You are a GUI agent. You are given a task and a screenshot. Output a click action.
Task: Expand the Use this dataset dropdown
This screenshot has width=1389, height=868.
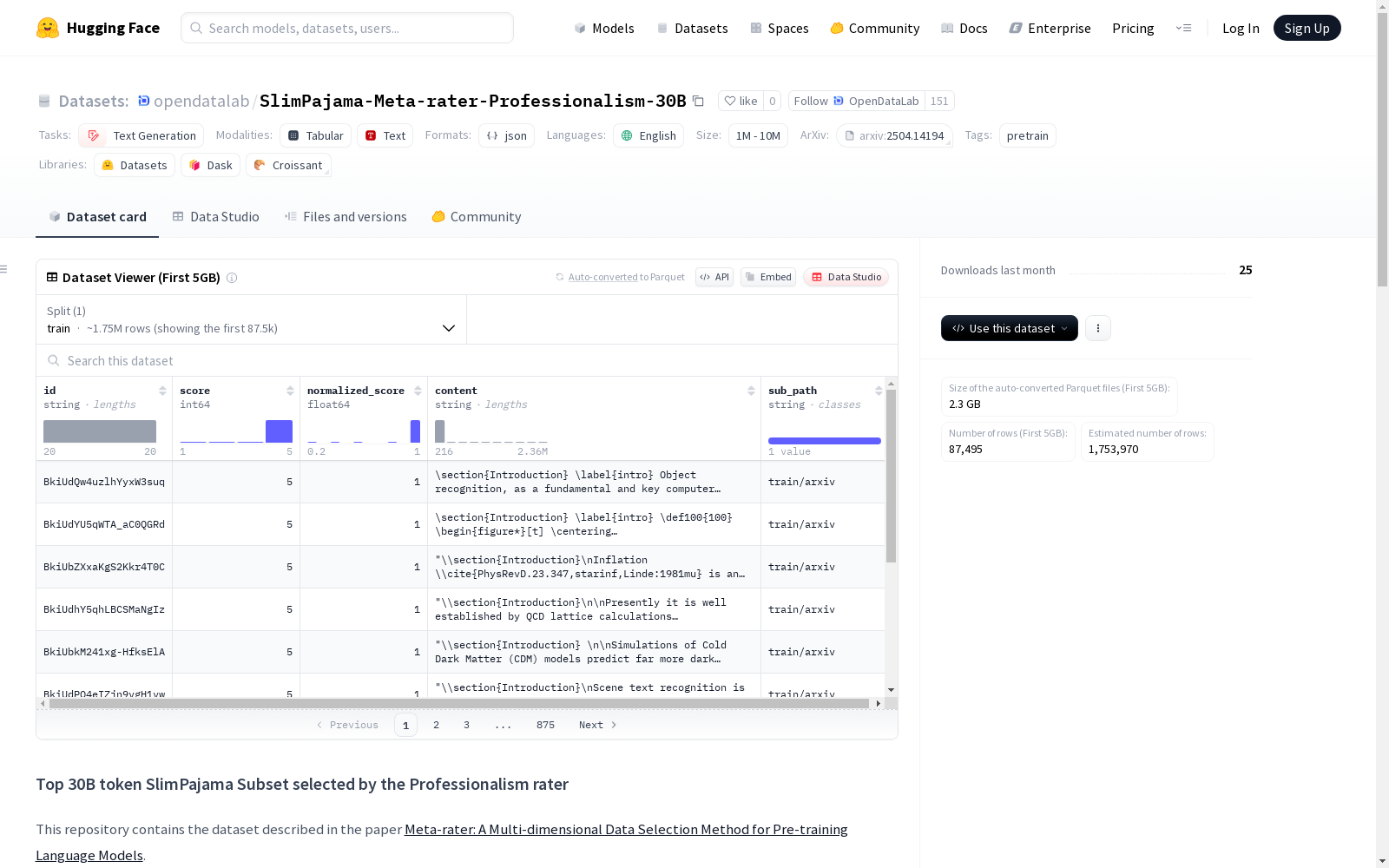(1010, 328)
